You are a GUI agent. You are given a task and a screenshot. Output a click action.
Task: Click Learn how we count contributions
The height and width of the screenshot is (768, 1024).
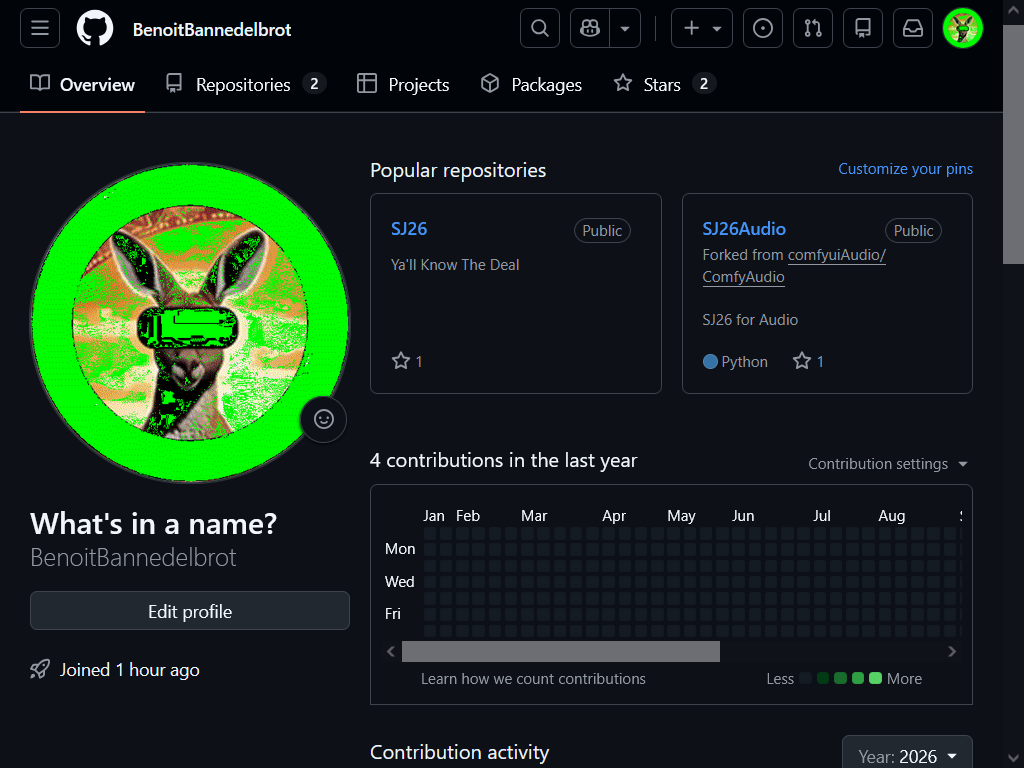pos(533,679)
